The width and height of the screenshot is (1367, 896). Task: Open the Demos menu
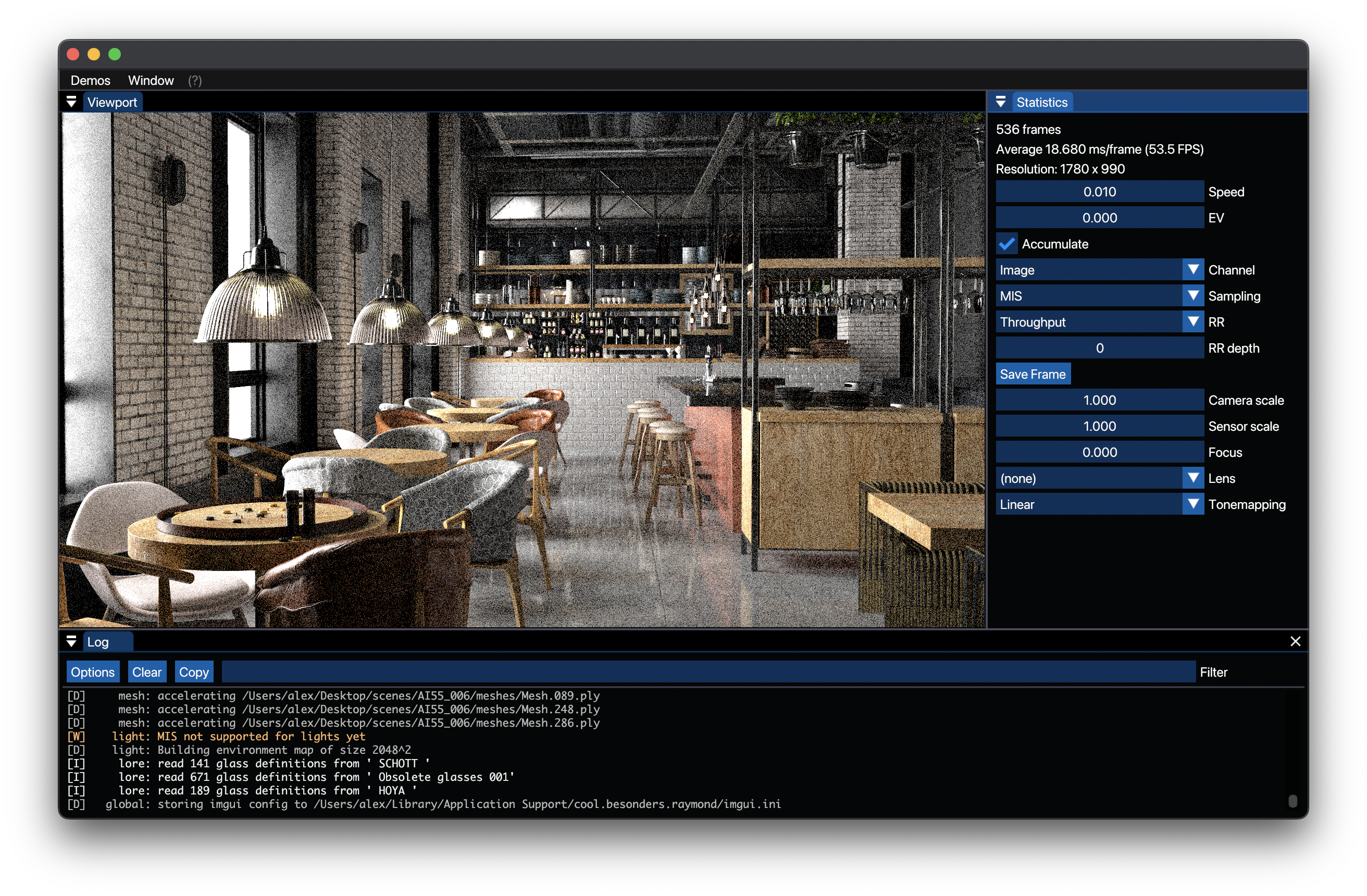[90, 80]
